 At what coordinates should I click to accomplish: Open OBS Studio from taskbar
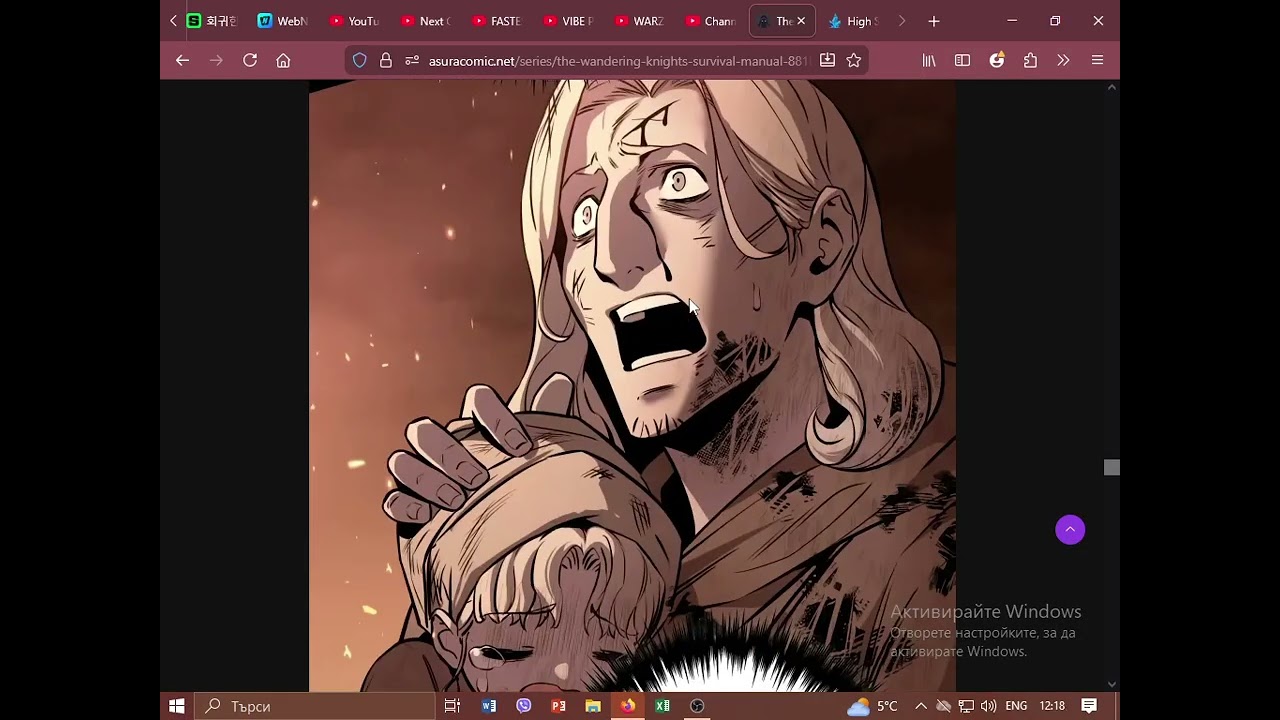[x=697, y=706]
